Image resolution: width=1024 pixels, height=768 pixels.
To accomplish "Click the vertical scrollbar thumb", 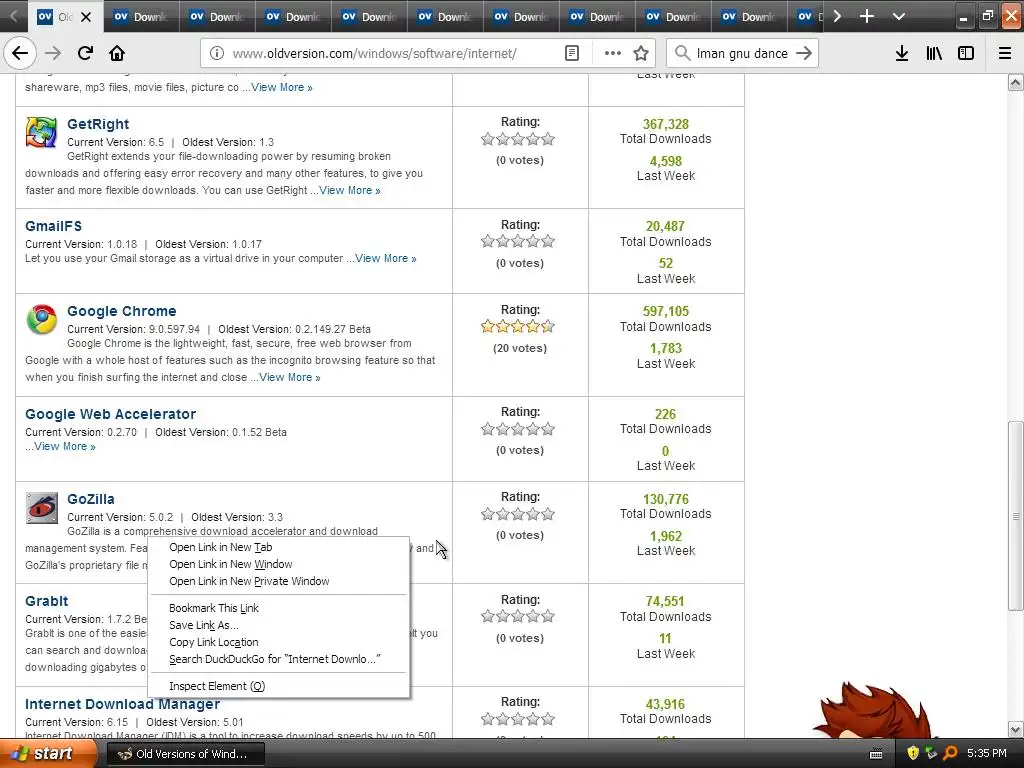I will pyautogui.click(x=1015, y=516).
